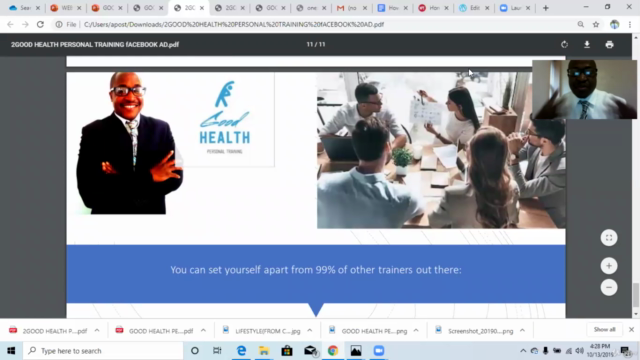The image size is (640, 360).
Task: Close the downloads bar
Action: click(631, 329)
